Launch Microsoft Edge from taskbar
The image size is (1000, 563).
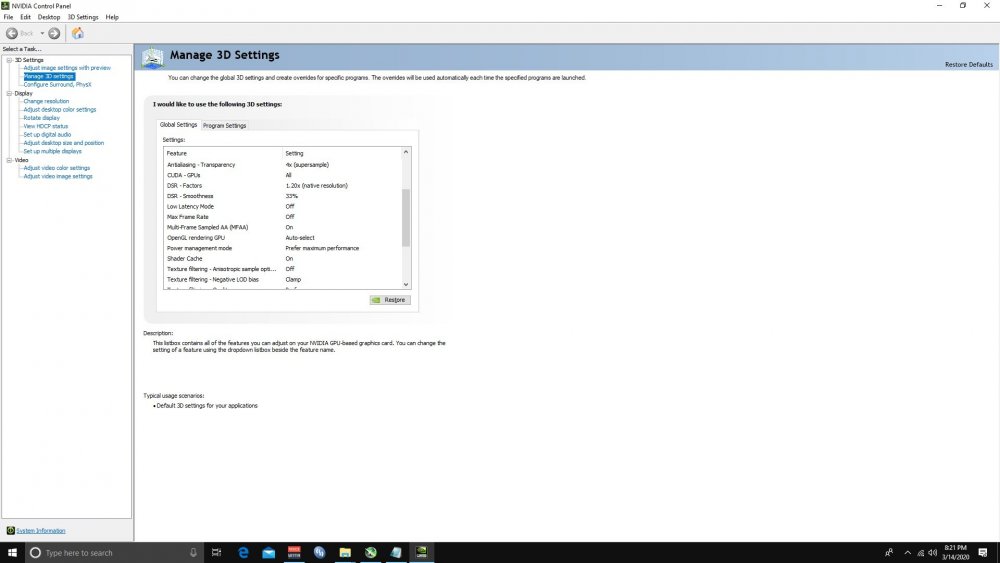[243, 553]
